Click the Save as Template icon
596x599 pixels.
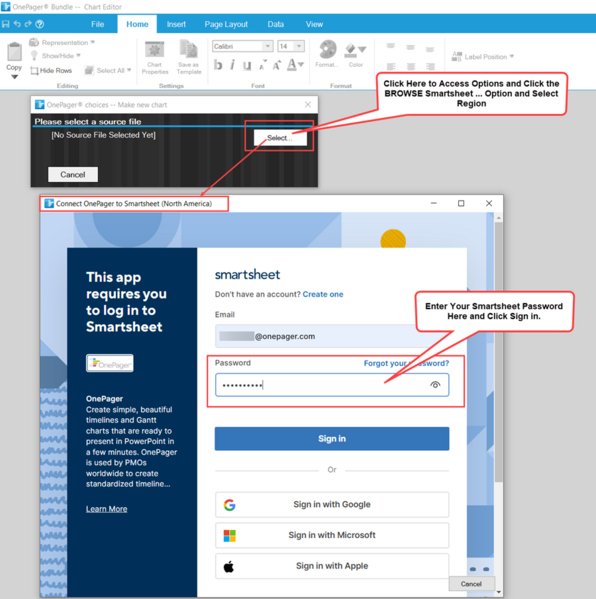pos(188,50)
